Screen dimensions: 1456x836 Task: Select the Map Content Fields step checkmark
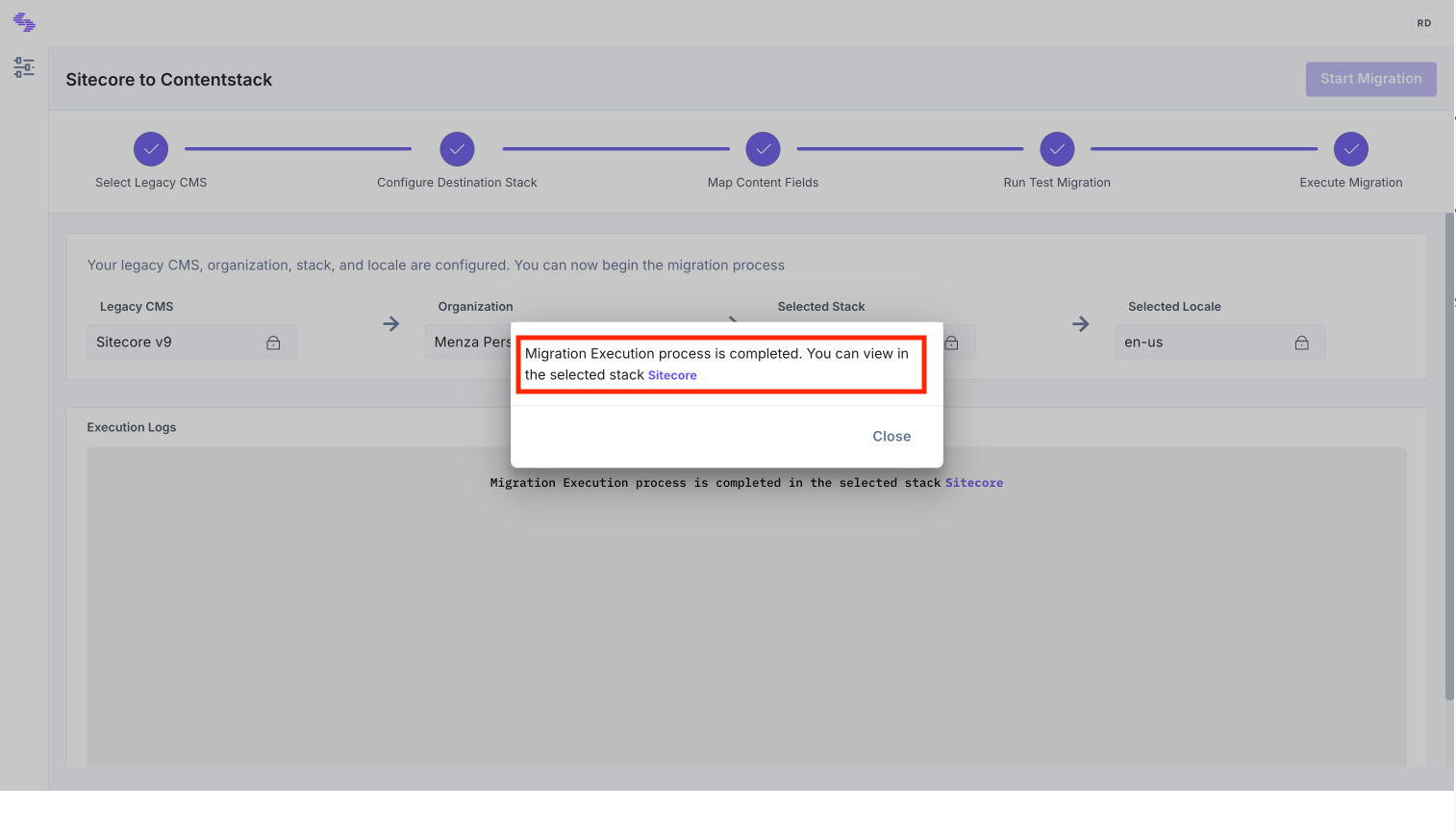point(763,149)
